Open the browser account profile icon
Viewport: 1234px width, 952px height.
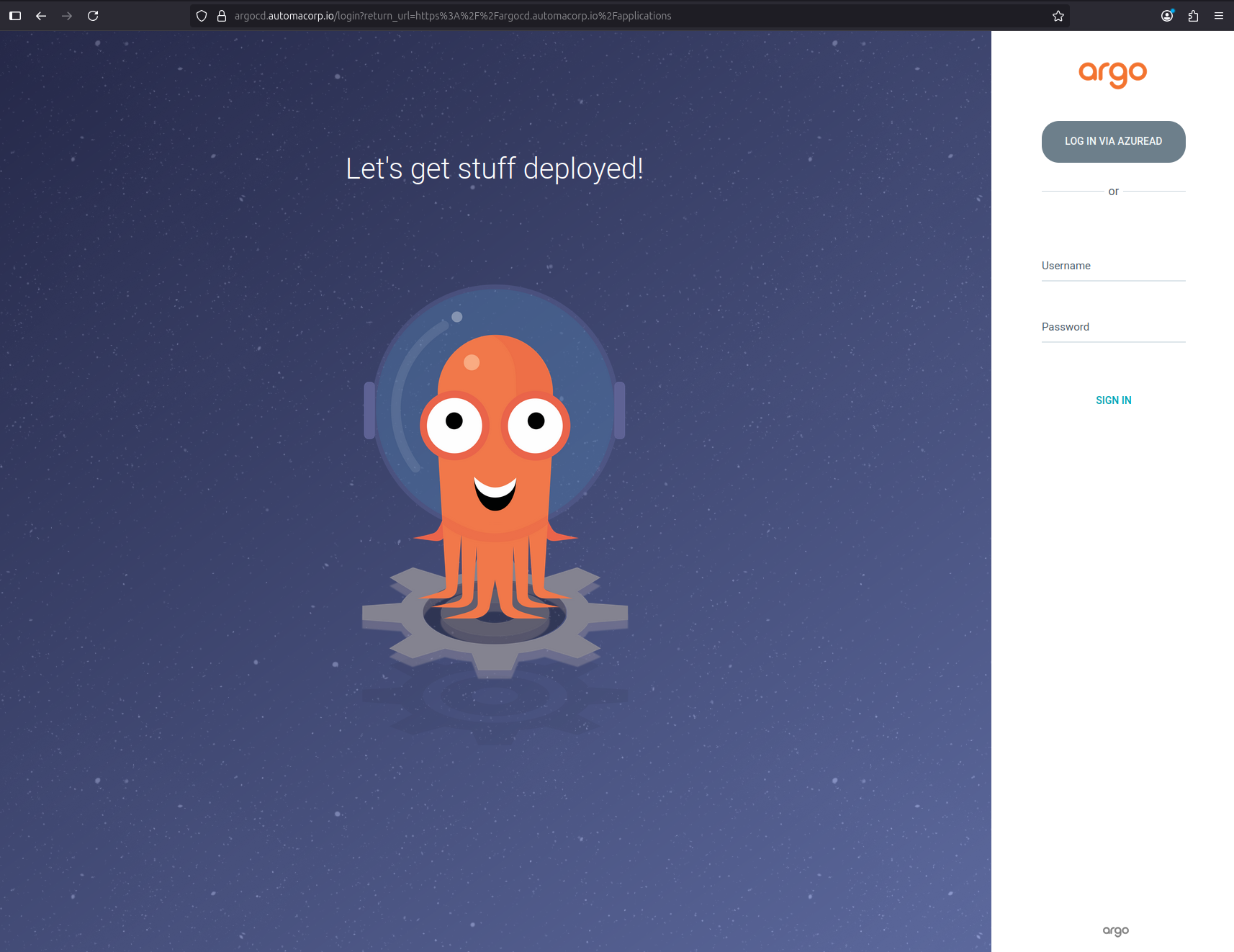(1168, 16)
